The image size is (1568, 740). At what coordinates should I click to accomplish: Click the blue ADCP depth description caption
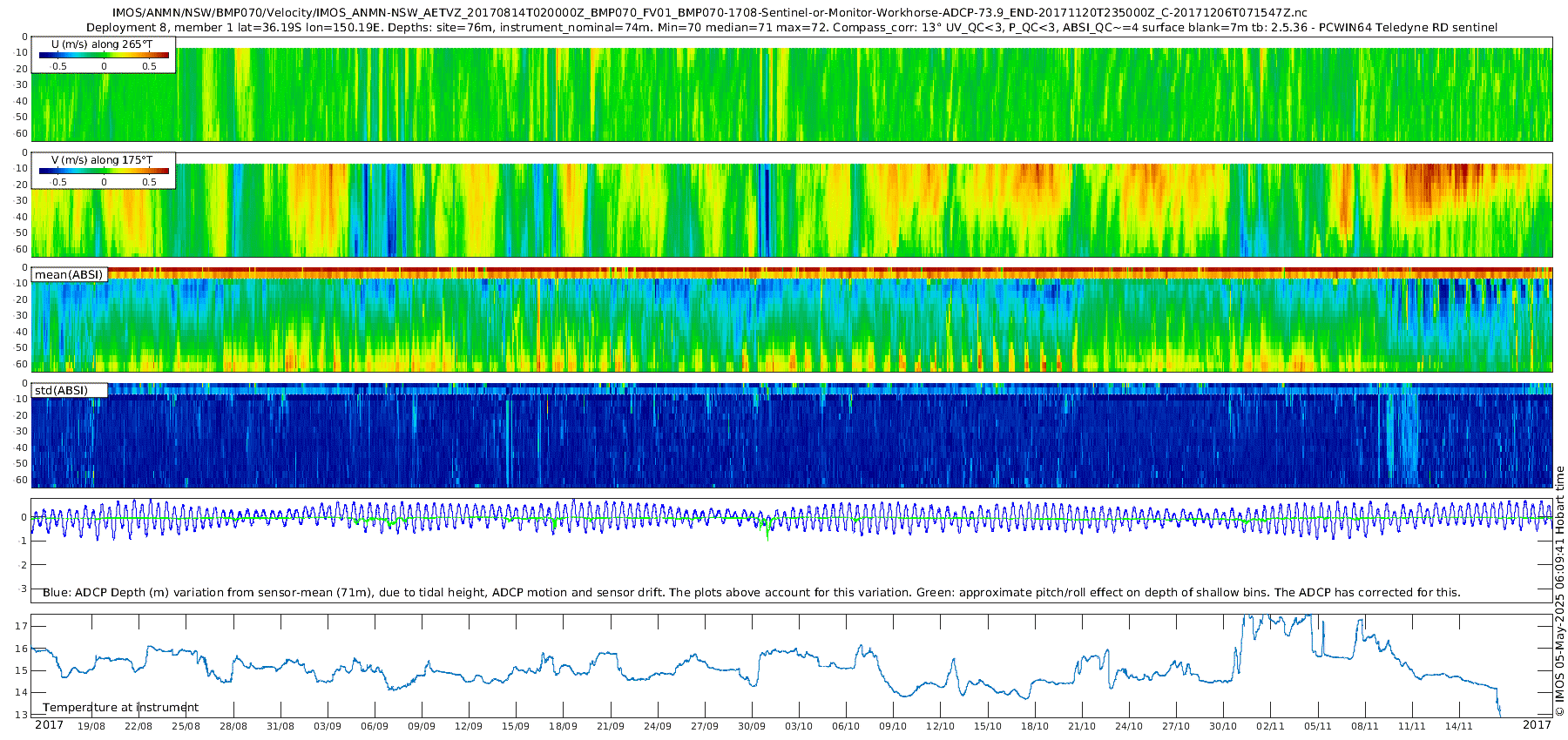click(x=752, y=592)
